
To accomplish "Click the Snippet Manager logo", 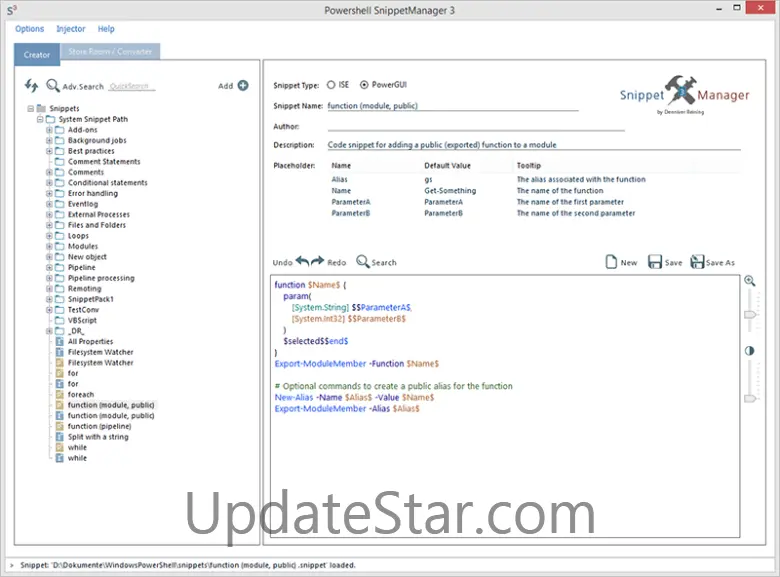I will [684, 95].
